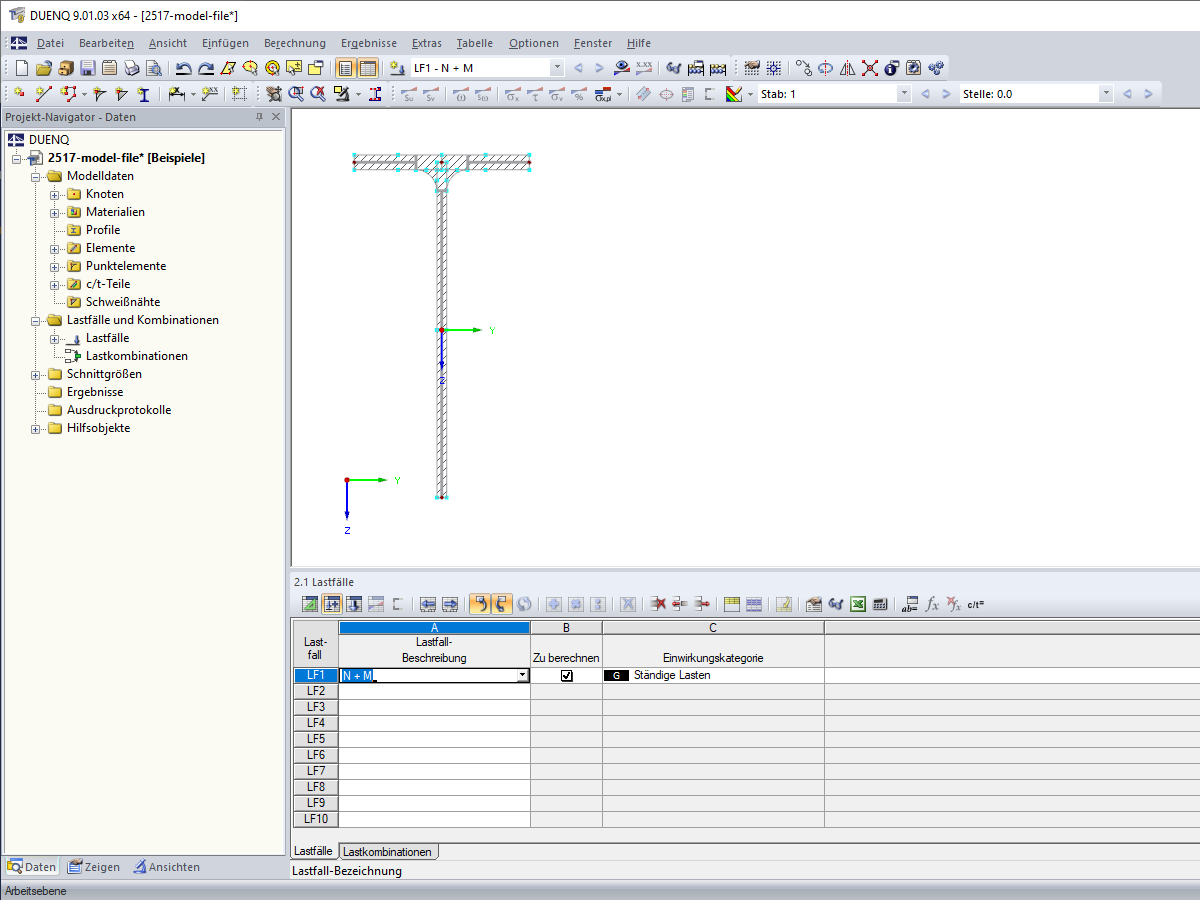
Task: Click the calculator icon in table toolbar
Action: click(880, 604)
